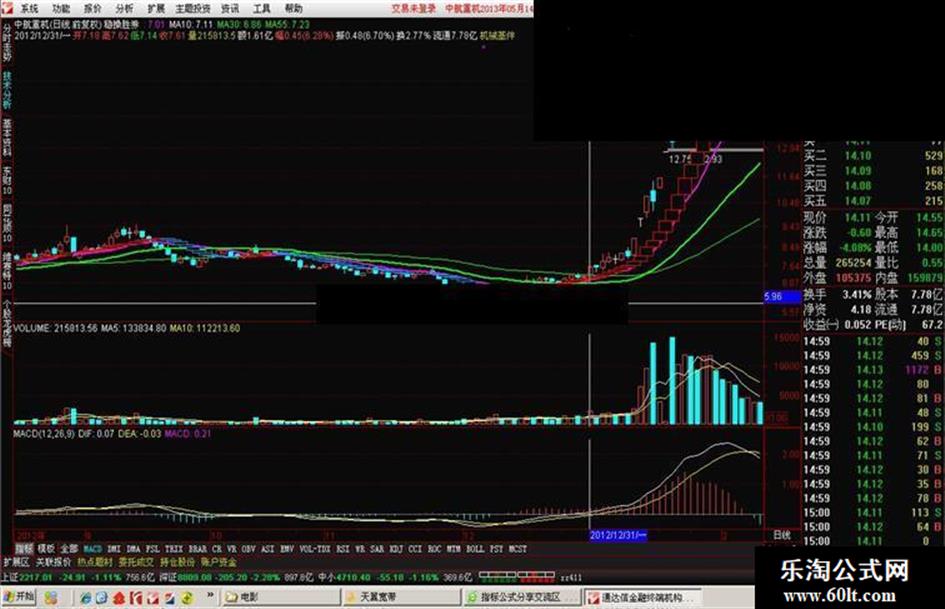Open the 电影 taskbar folder
The image size is (945, 609).
(x=281, y=598)
